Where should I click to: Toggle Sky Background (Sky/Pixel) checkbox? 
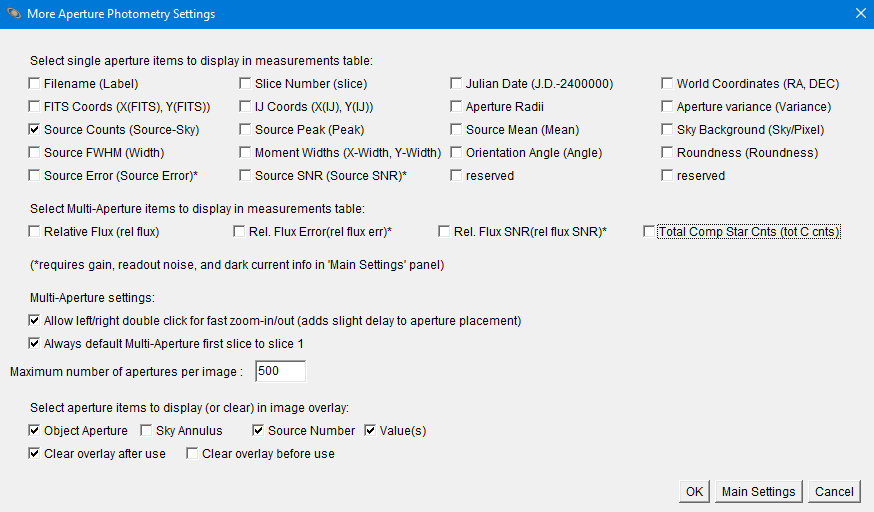point(668,130)
